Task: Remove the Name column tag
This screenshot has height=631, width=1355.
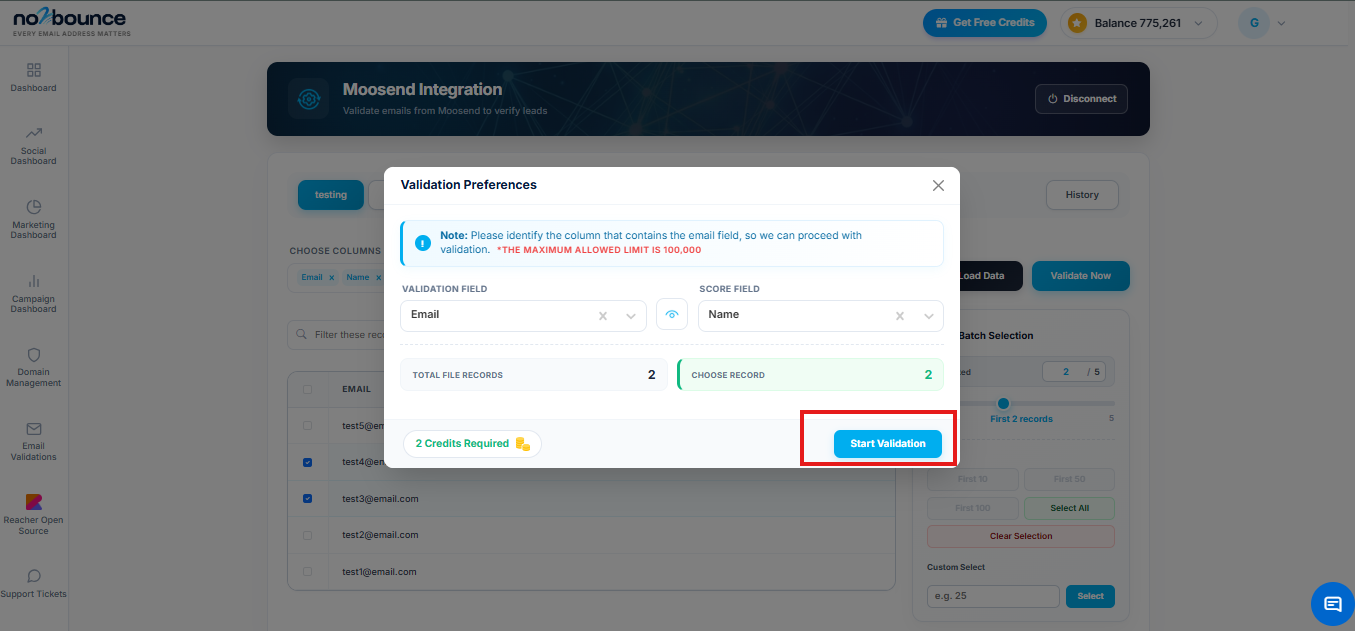Action: [378, 278]
